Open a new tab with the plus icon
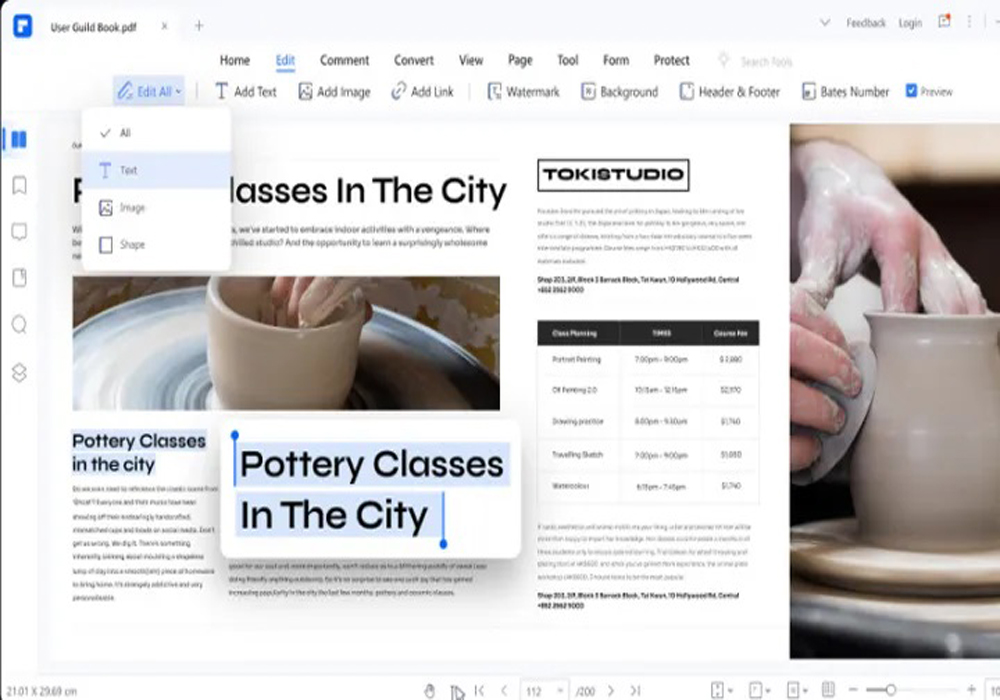Screen dimensions: 1000x700 pos(199,26)
